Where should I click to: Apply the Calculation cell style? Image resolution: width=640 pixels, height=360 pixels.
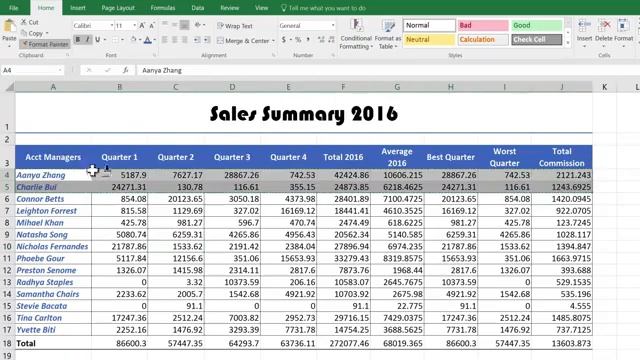483,40
